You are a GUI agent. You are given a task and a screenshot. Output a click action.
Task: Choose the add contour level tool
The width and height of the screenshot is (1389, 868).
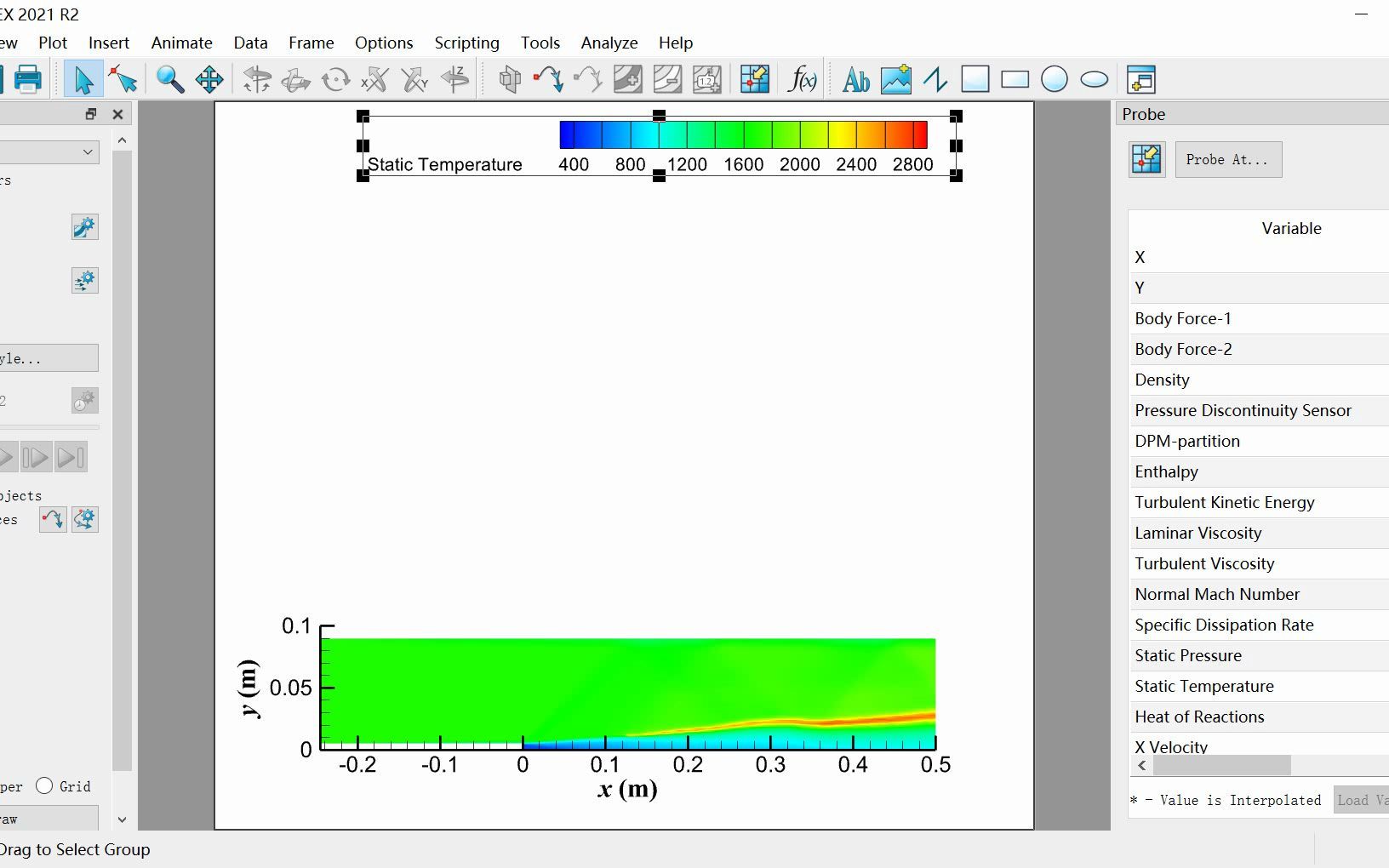(x=628, y=79)
